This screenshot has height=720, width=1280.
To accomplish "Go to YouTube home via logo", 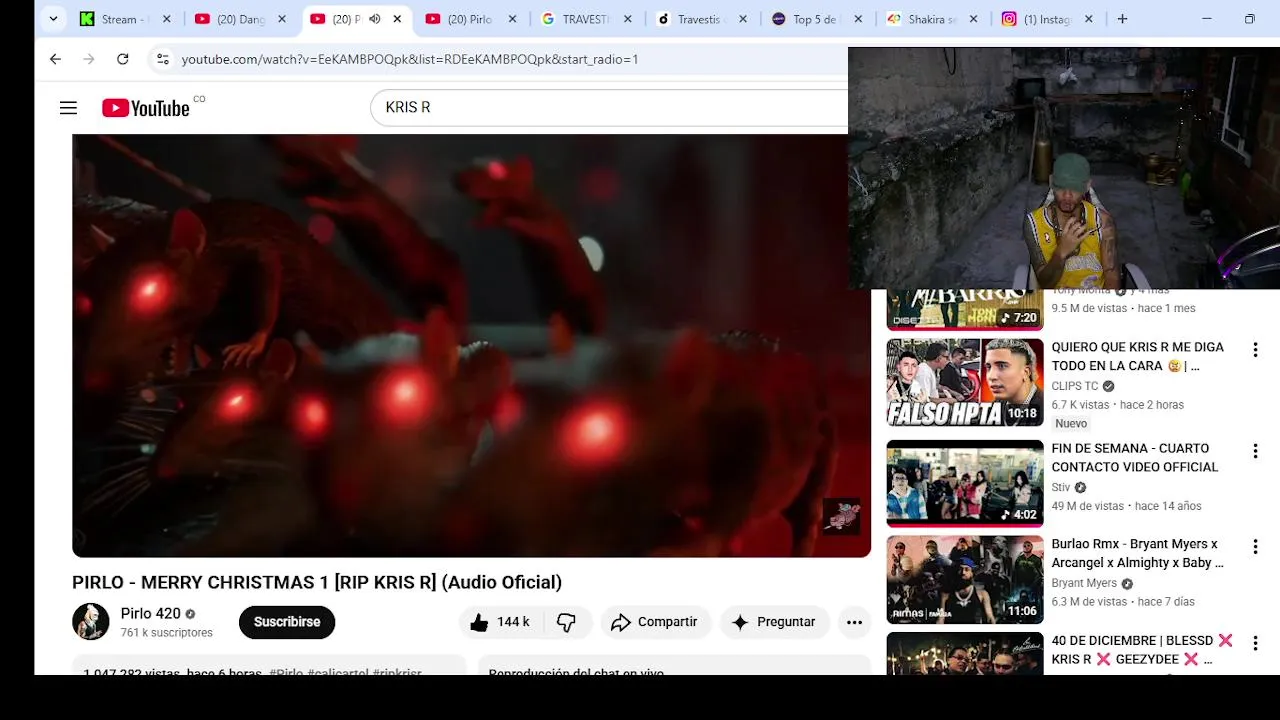I will pos(146,108).
